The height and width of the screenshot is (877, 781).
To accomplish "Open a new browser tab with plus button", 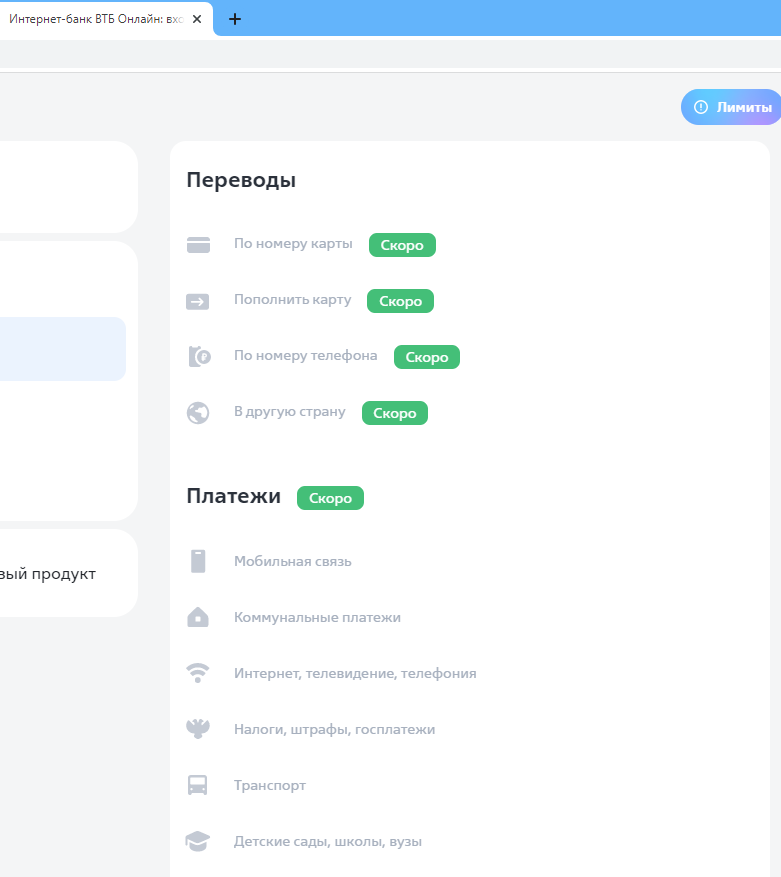I will click(235, 19).
